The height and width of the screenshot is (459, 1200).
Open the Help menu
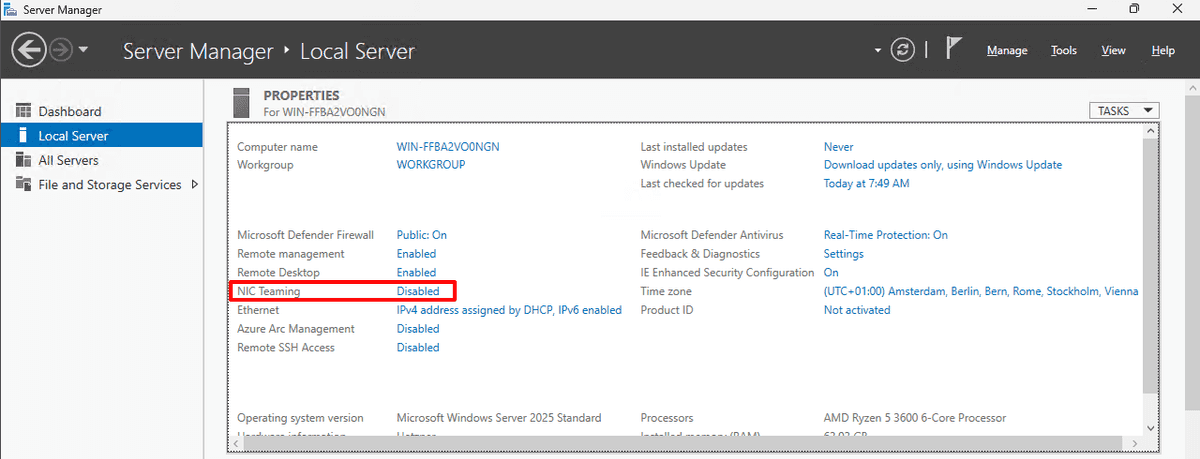coord(1163,51)
